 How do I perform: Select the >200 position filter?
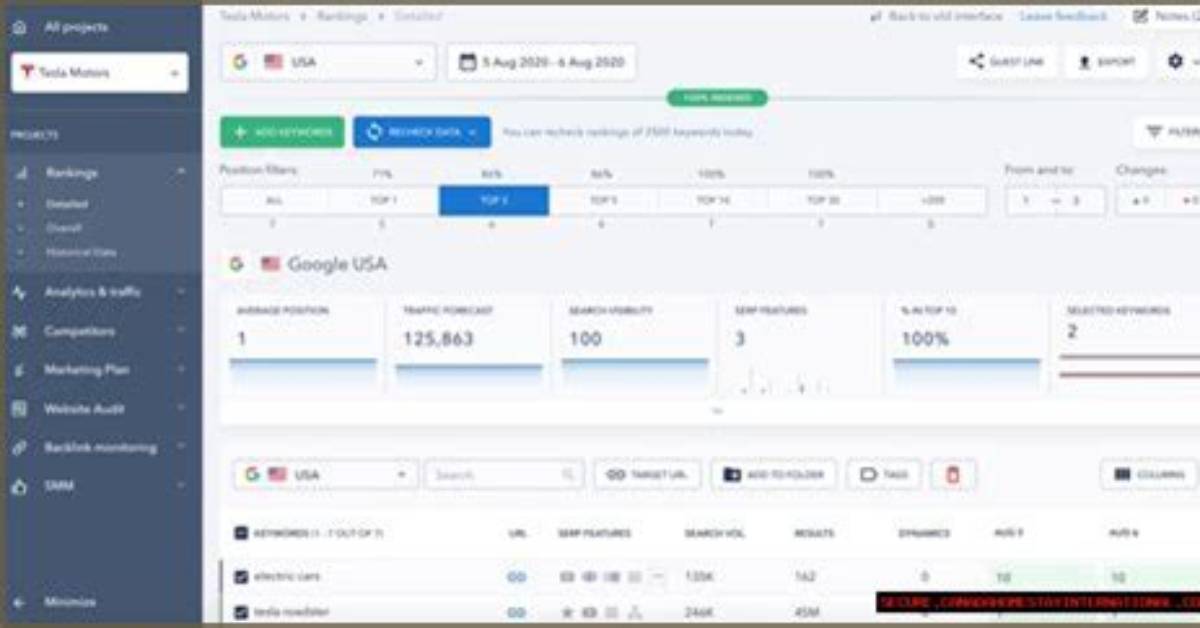[931, 200]
